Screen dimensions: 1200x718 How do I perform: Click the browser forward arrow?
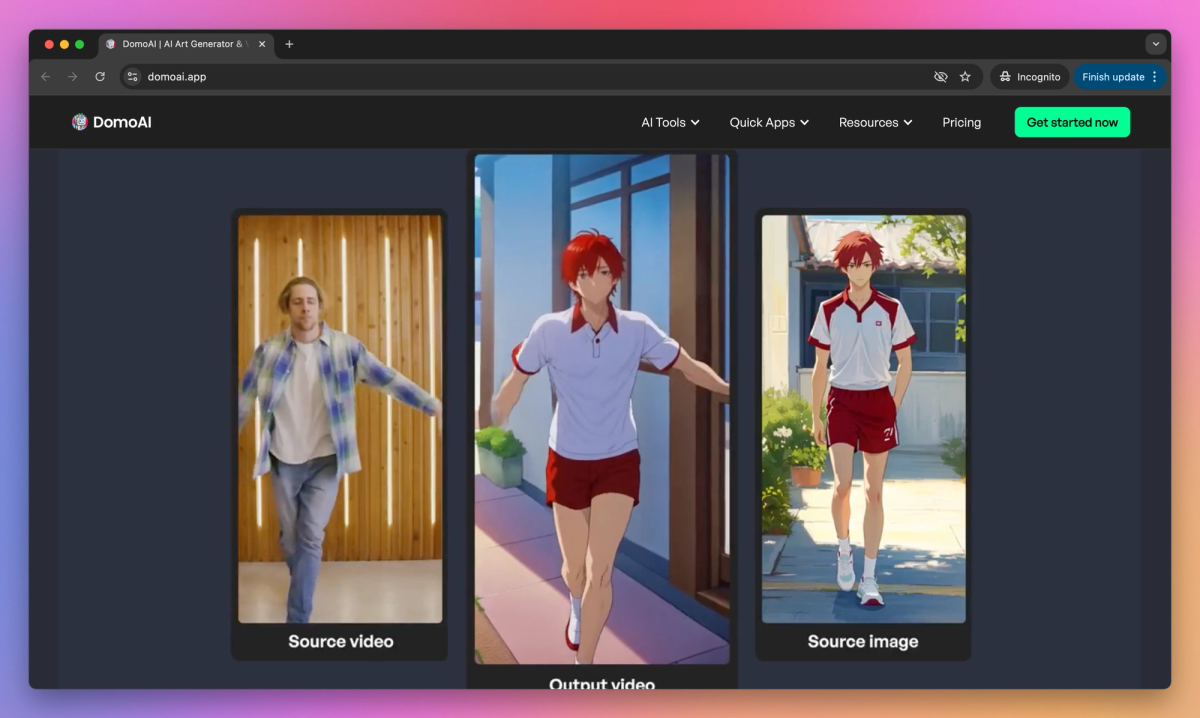72,77
